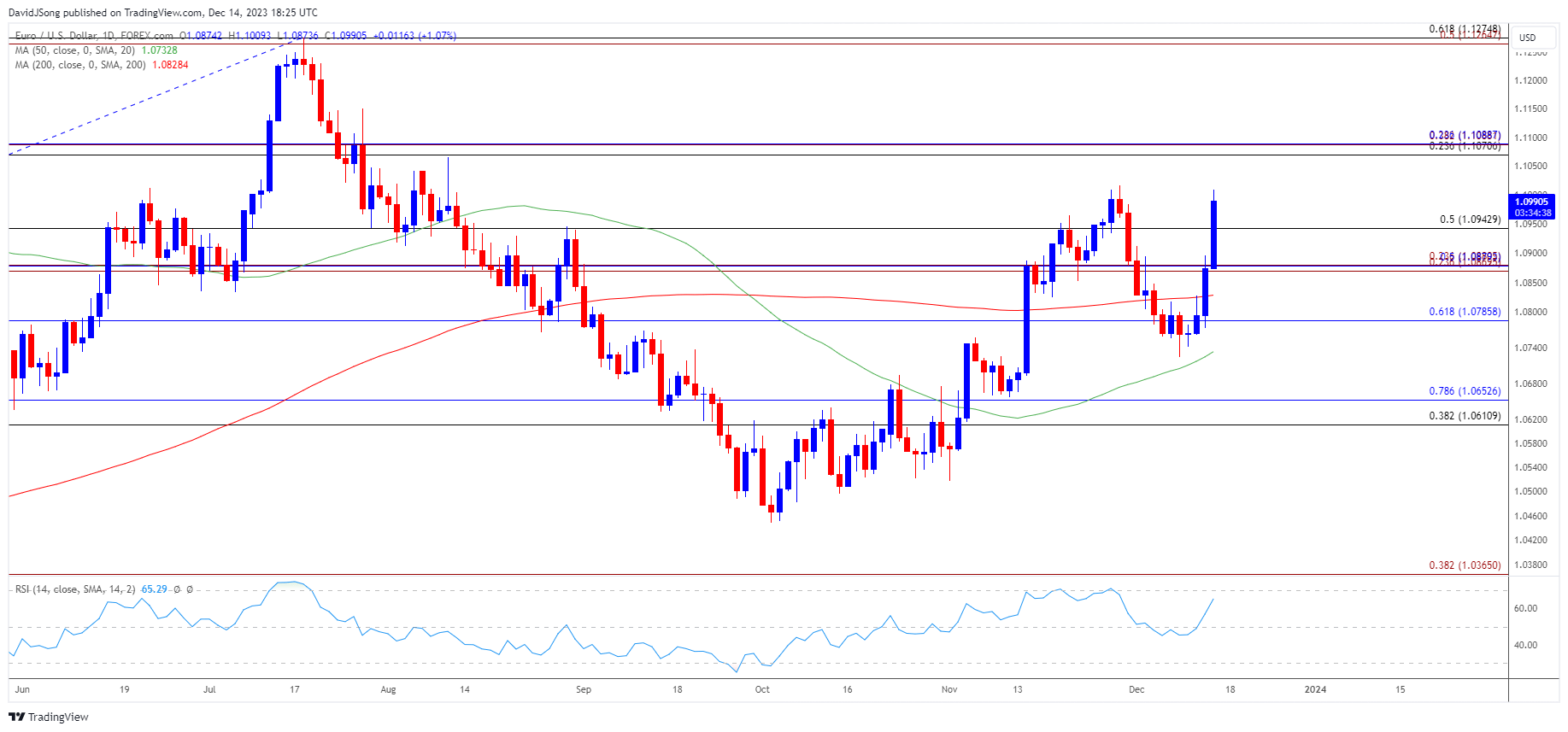Click the countdown timer 03:34:38
1568x732 pixels.
click(x=1531, y=213)
